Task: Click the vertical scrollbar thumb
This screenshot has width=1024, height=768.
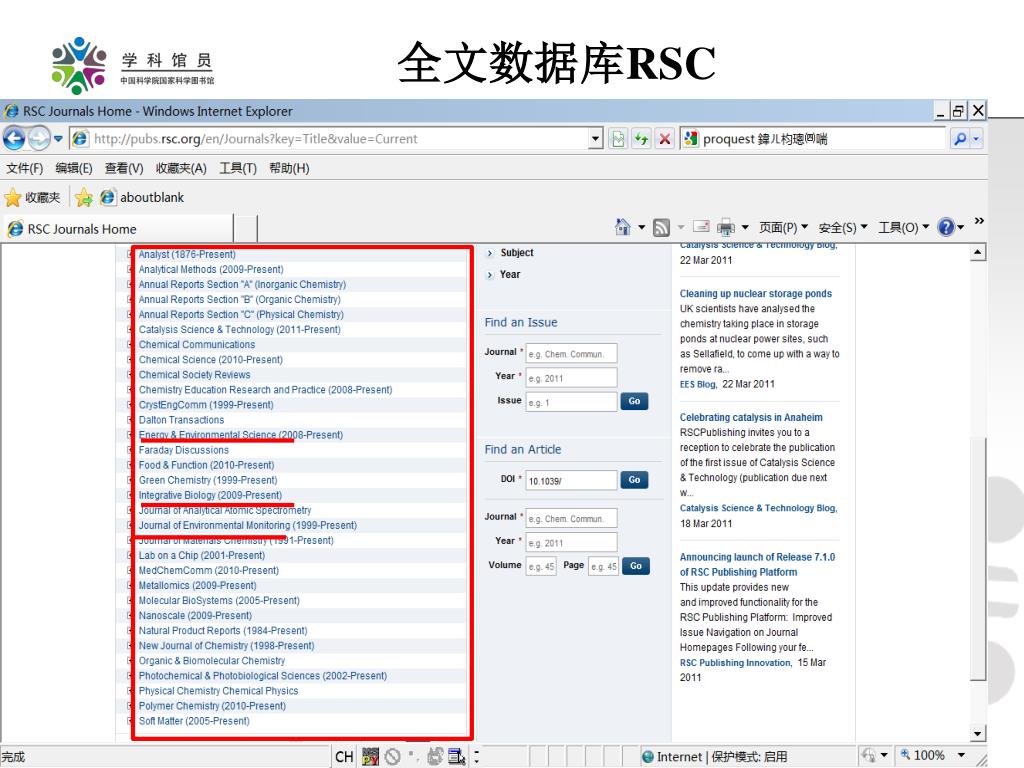Action: pos(978,558)
